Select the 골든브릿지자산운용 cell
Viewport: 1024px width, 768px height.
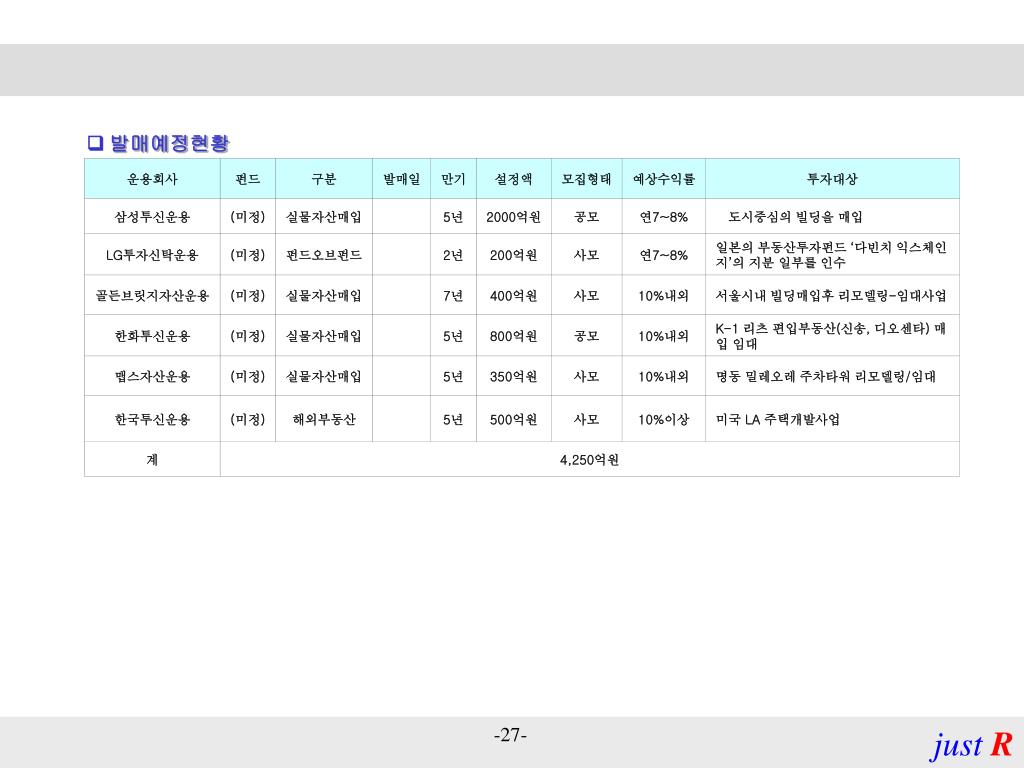pos(152,296)
